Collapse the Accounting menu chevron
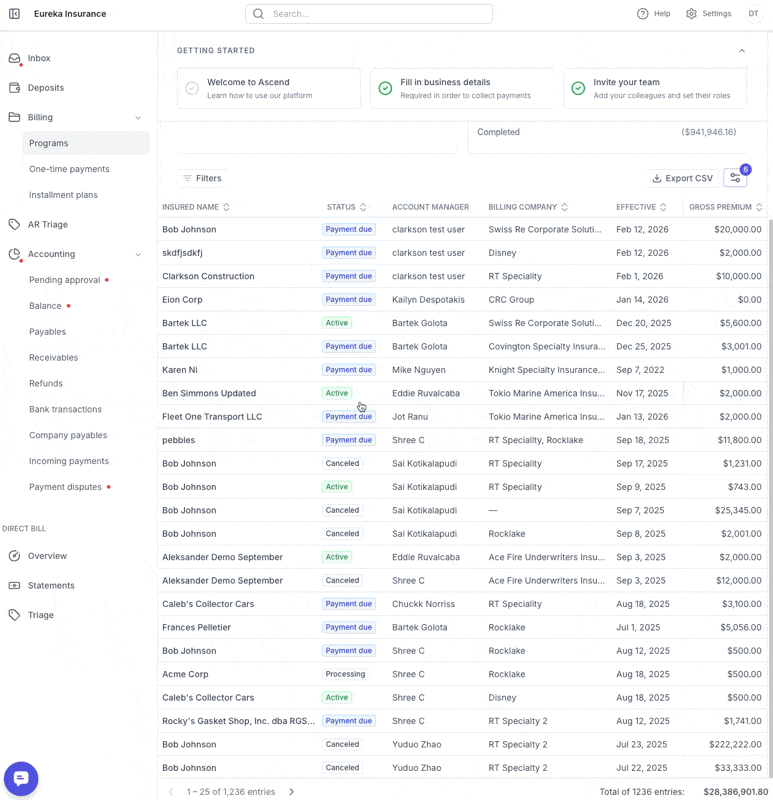 (138, 254)
